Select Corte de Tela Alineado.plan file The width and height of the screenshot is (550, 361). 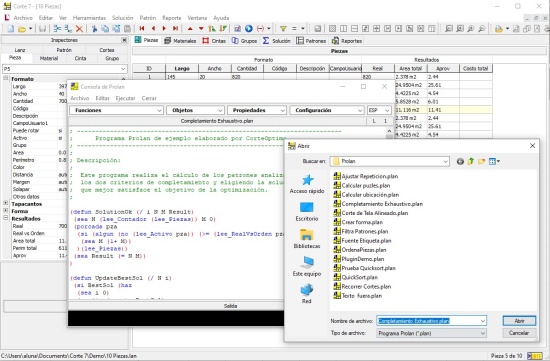point(370,213)
